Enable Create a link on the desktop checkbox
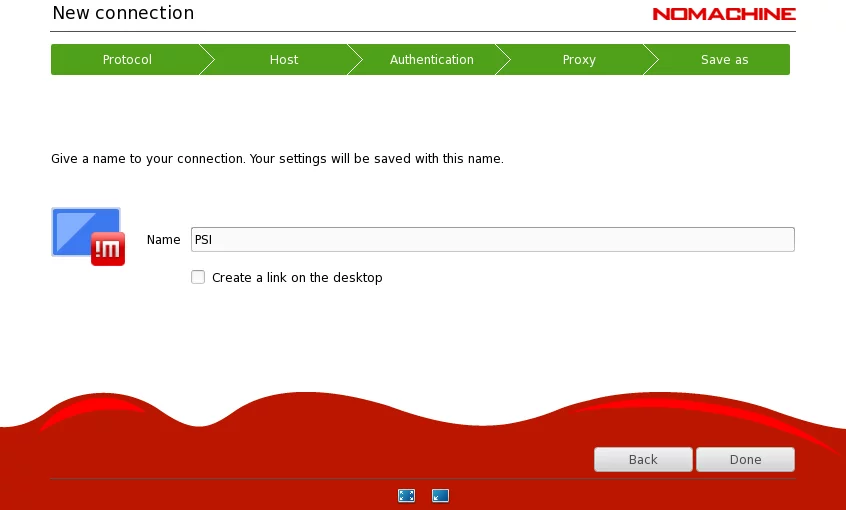Image resolution: width=846 pixels, height=510 pixels. pyautogui.click(x=198, y=277)
